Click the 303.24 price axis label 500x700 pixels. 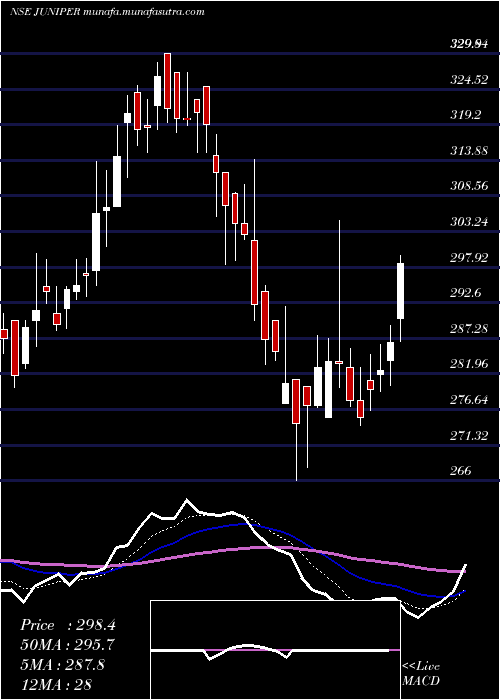469,221
